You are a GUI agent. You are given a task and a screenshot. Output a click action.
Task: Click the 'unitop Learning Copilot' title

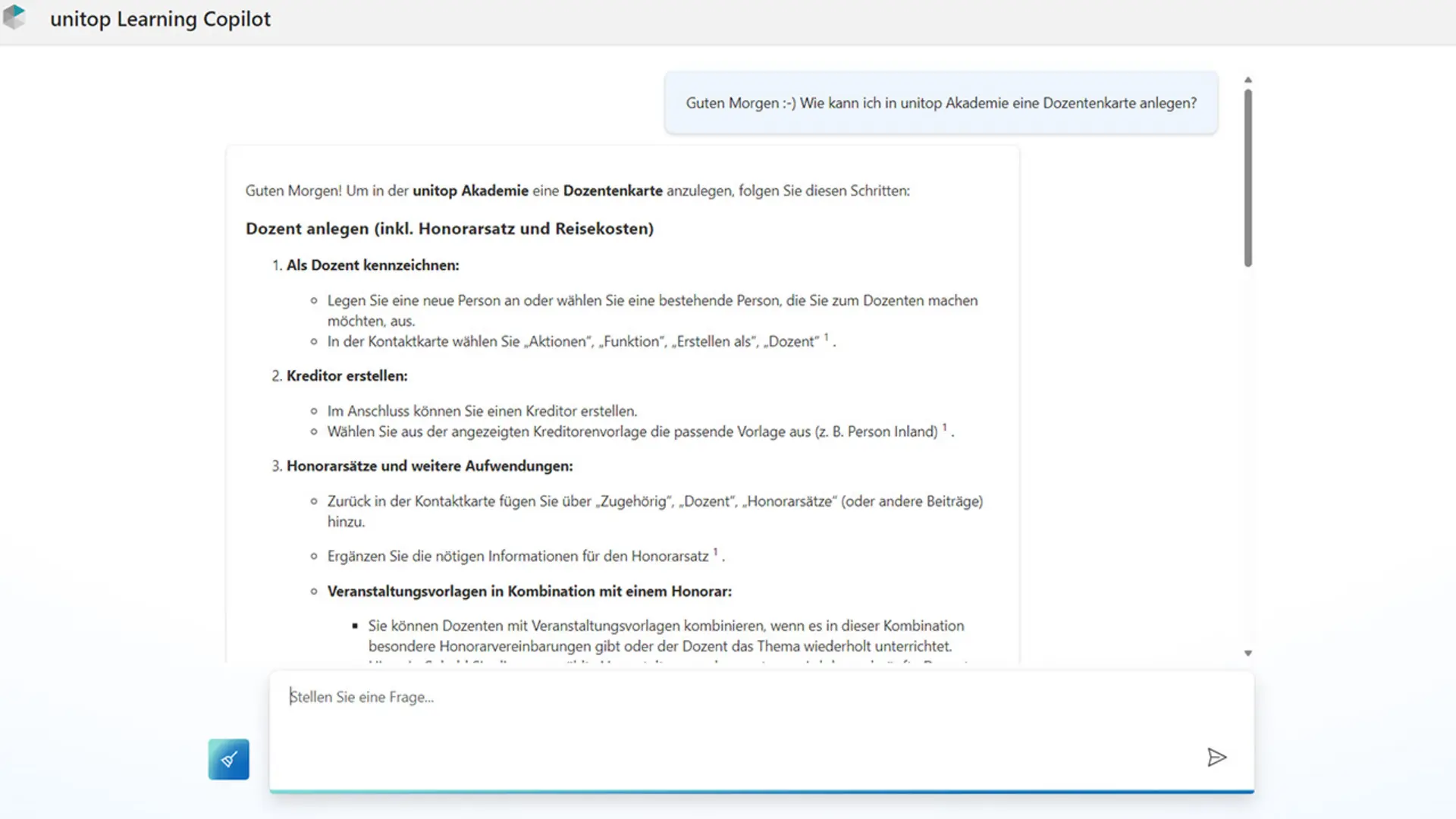pyautogui.click(x=160, y=19)
